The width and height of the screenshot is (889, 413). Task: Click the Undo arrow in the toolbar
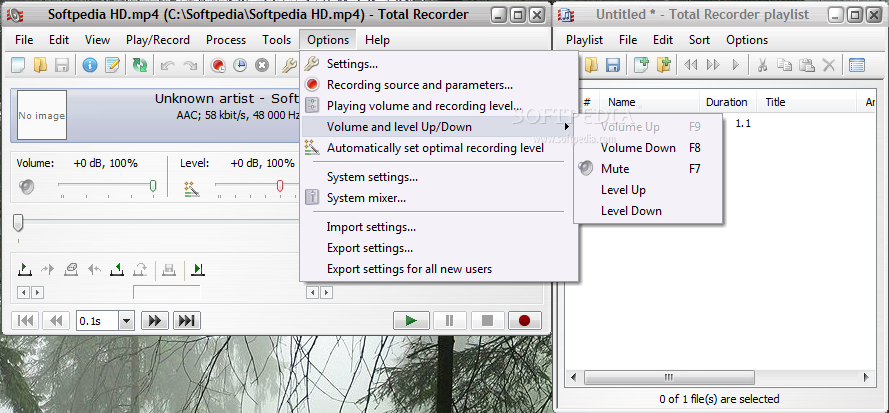coord(167,65)
